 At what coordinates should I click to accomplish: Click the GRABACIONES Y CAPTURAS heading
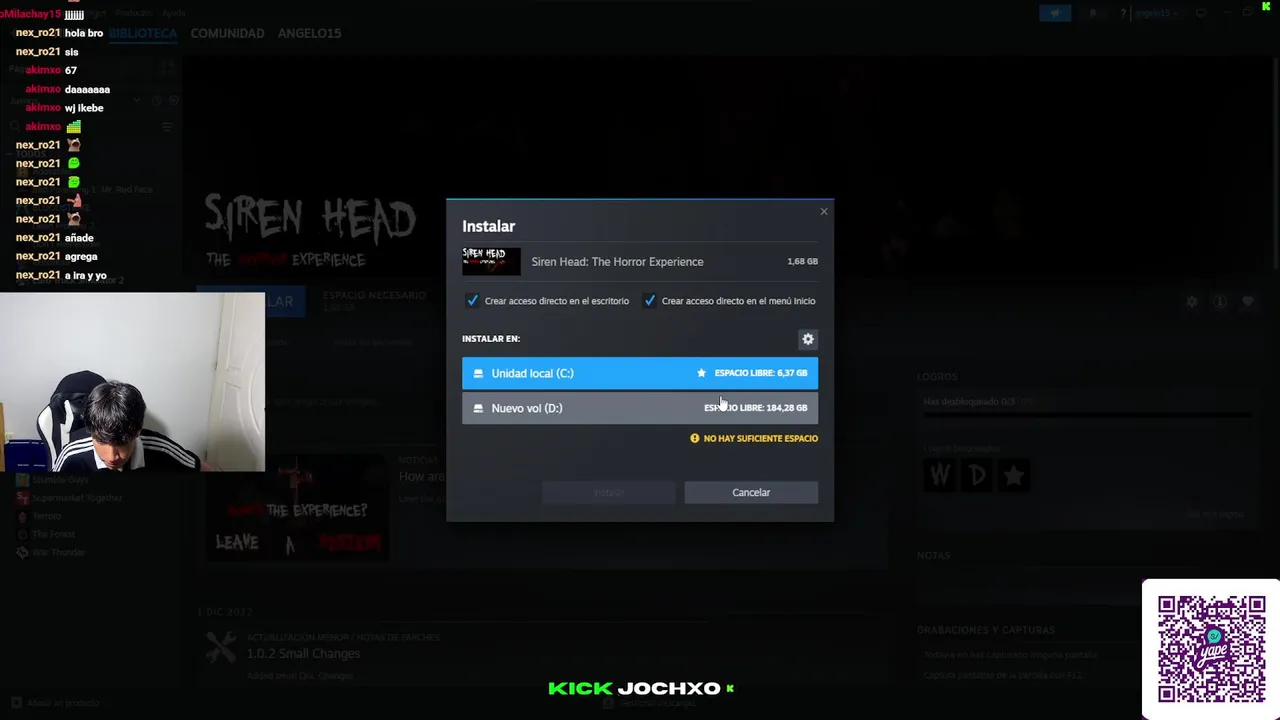click(986, 630)
